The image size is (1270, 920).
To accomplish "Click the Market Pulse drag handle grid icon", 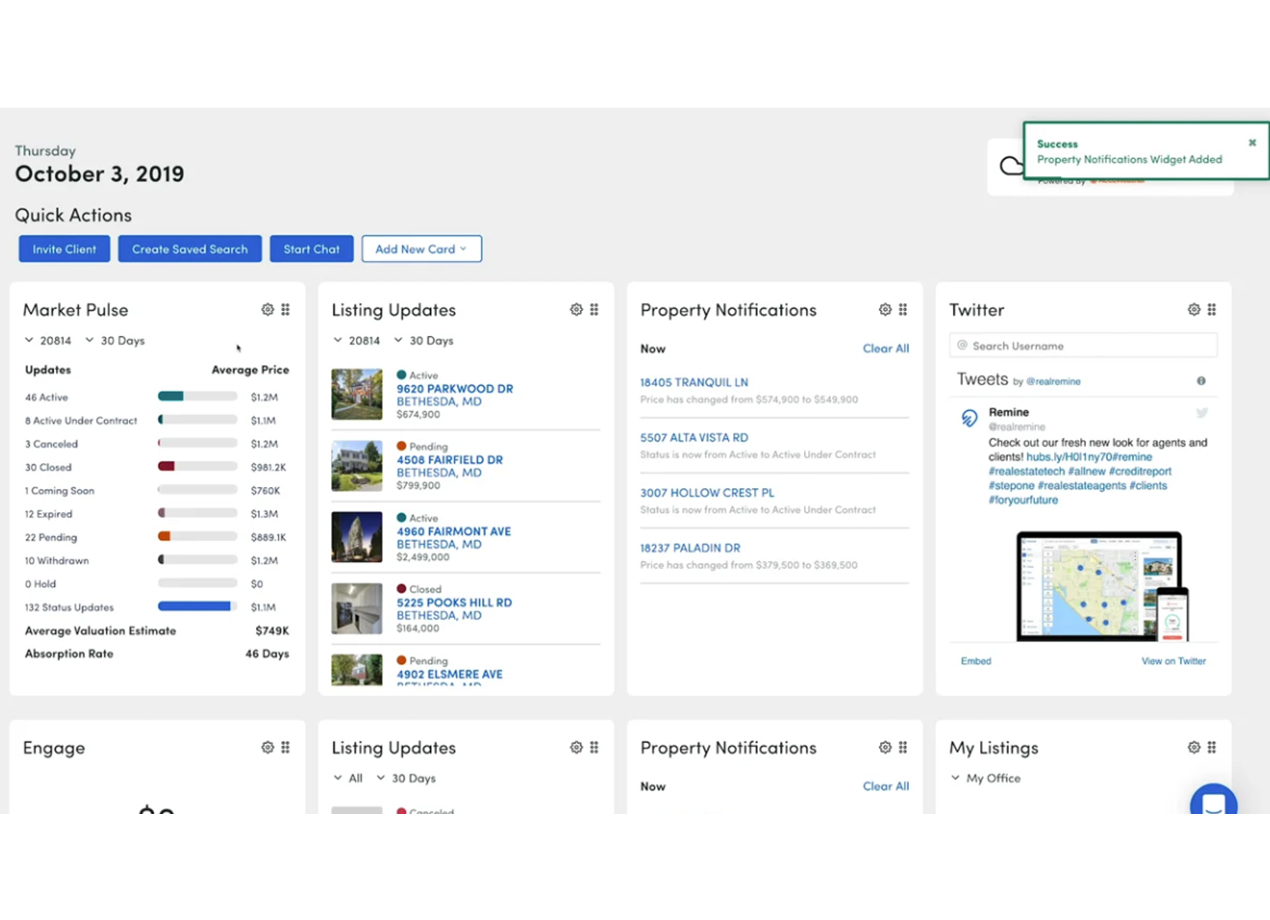I will (286, 310).
